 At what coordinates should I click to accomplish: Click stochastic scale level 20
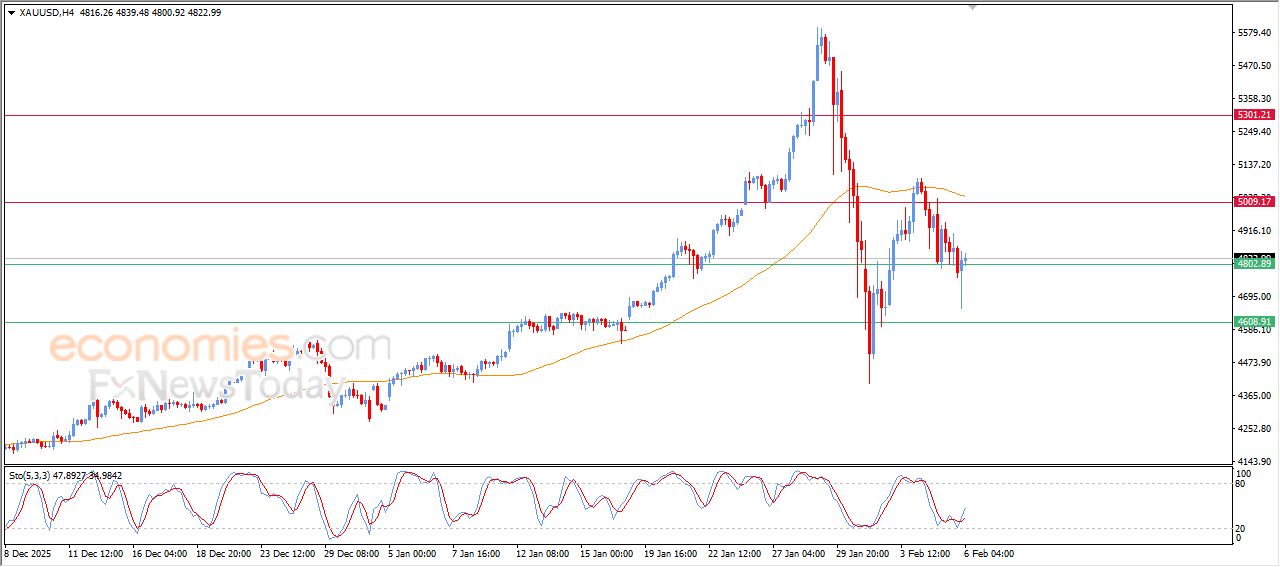click(x=1242, y=527)
